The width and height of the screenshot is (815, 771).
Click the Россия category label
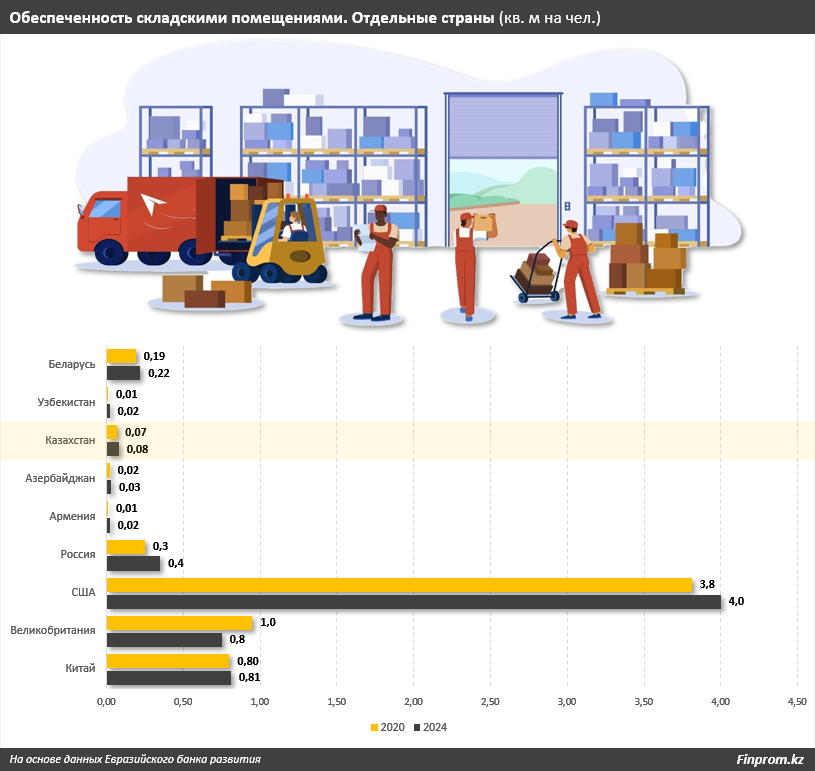click(77, 554)
